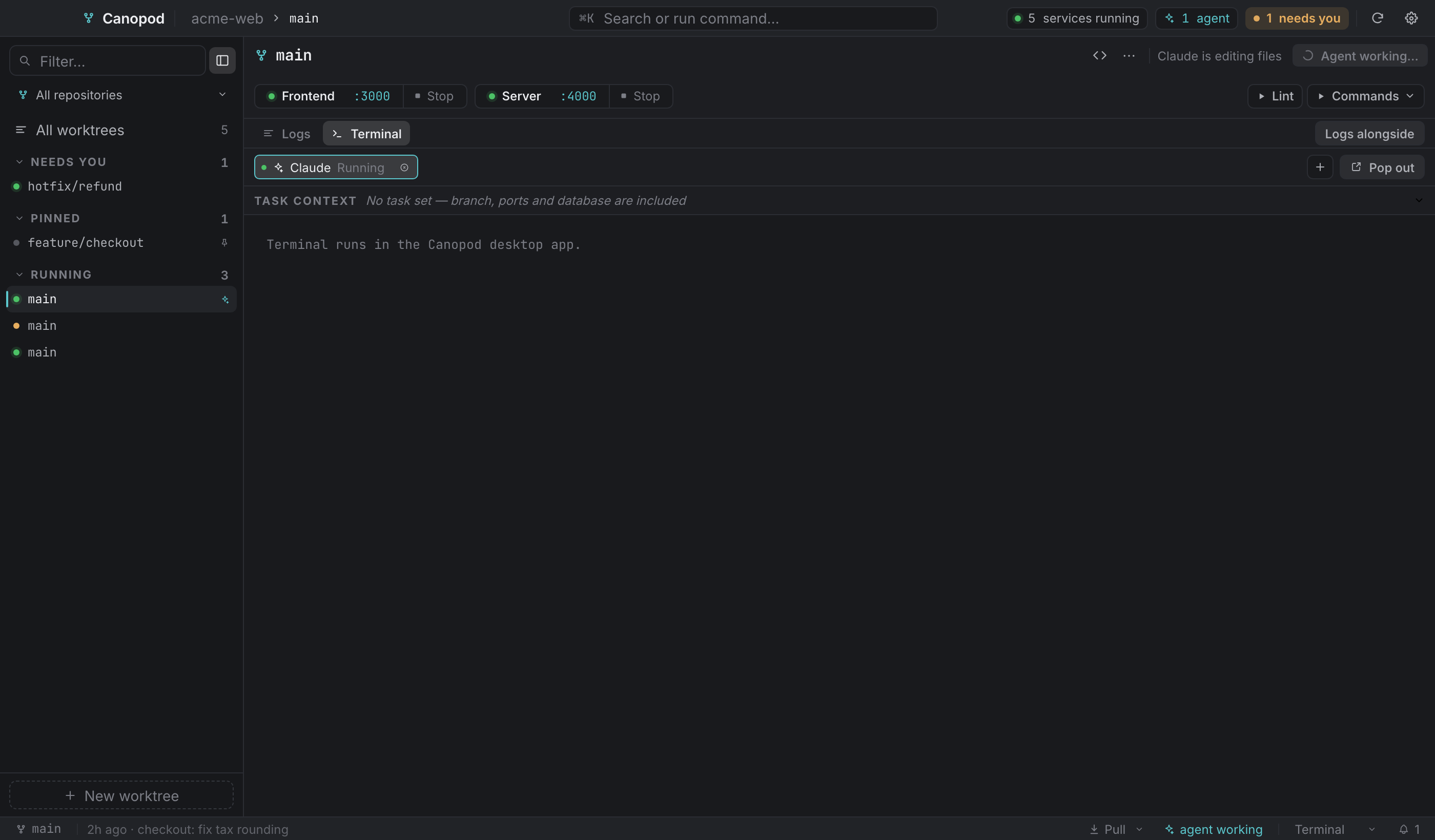Click agent working in status bar

tap(1214, 829)
